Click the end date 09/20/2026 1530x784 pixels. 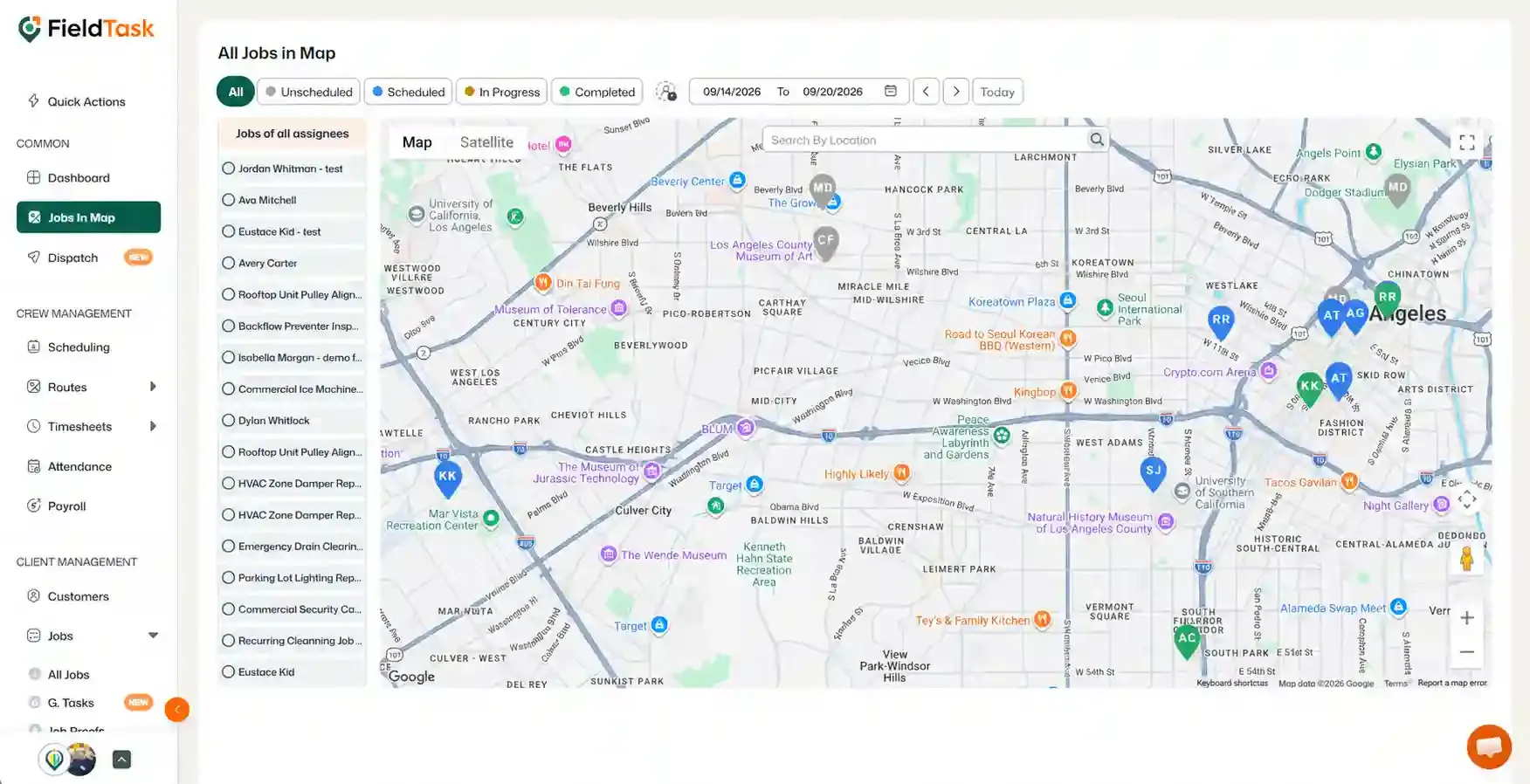pyautogui.click(x=832, y=92)
